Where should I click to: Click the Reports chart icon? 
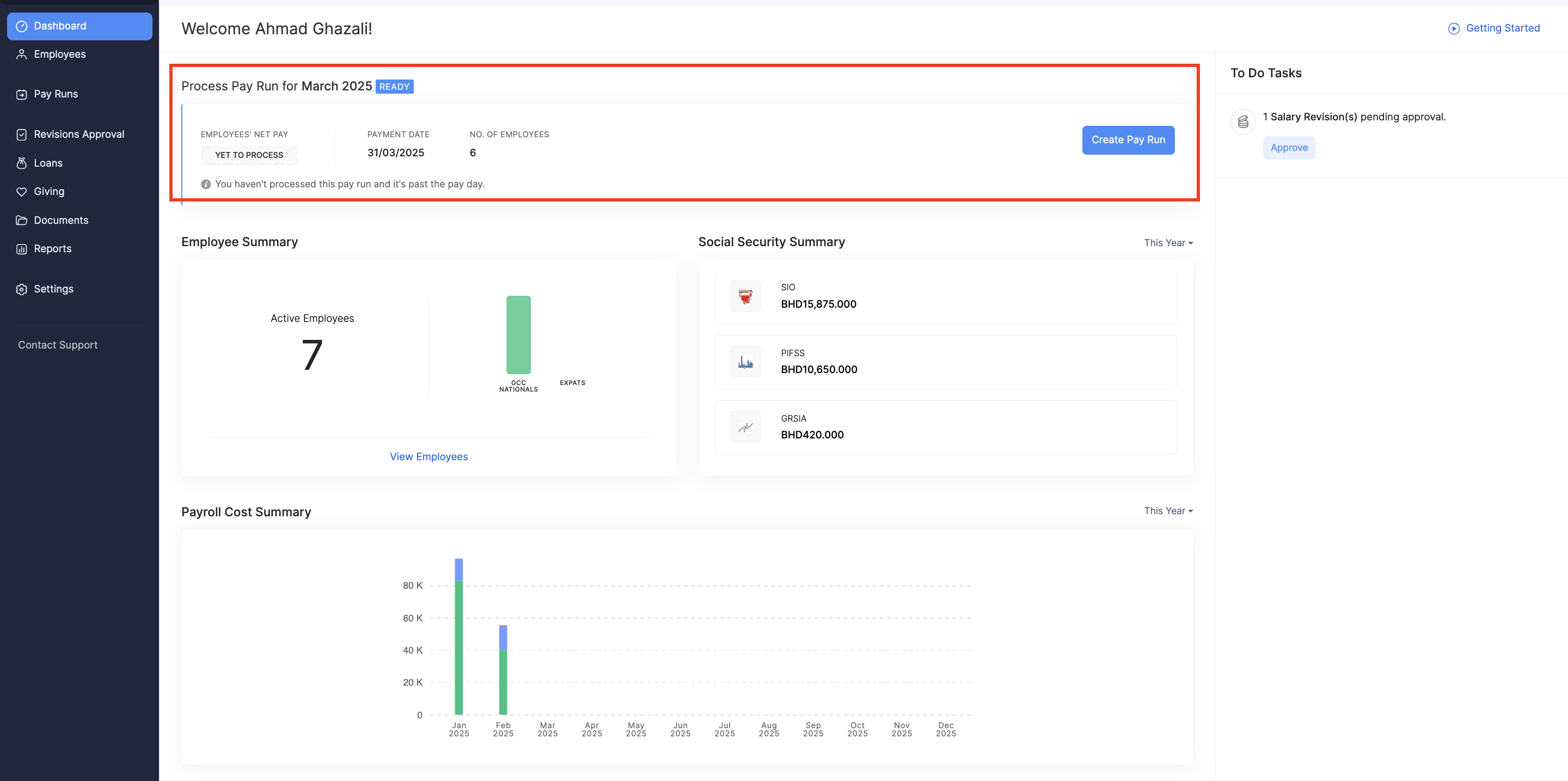coord(22,249)
